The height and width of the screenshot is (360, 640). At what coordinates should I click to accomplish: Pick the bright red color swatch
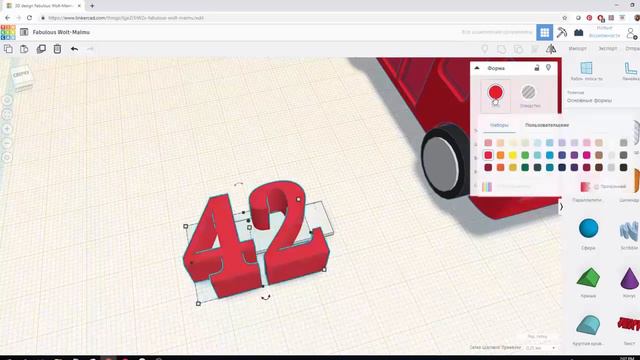(488, 155)
